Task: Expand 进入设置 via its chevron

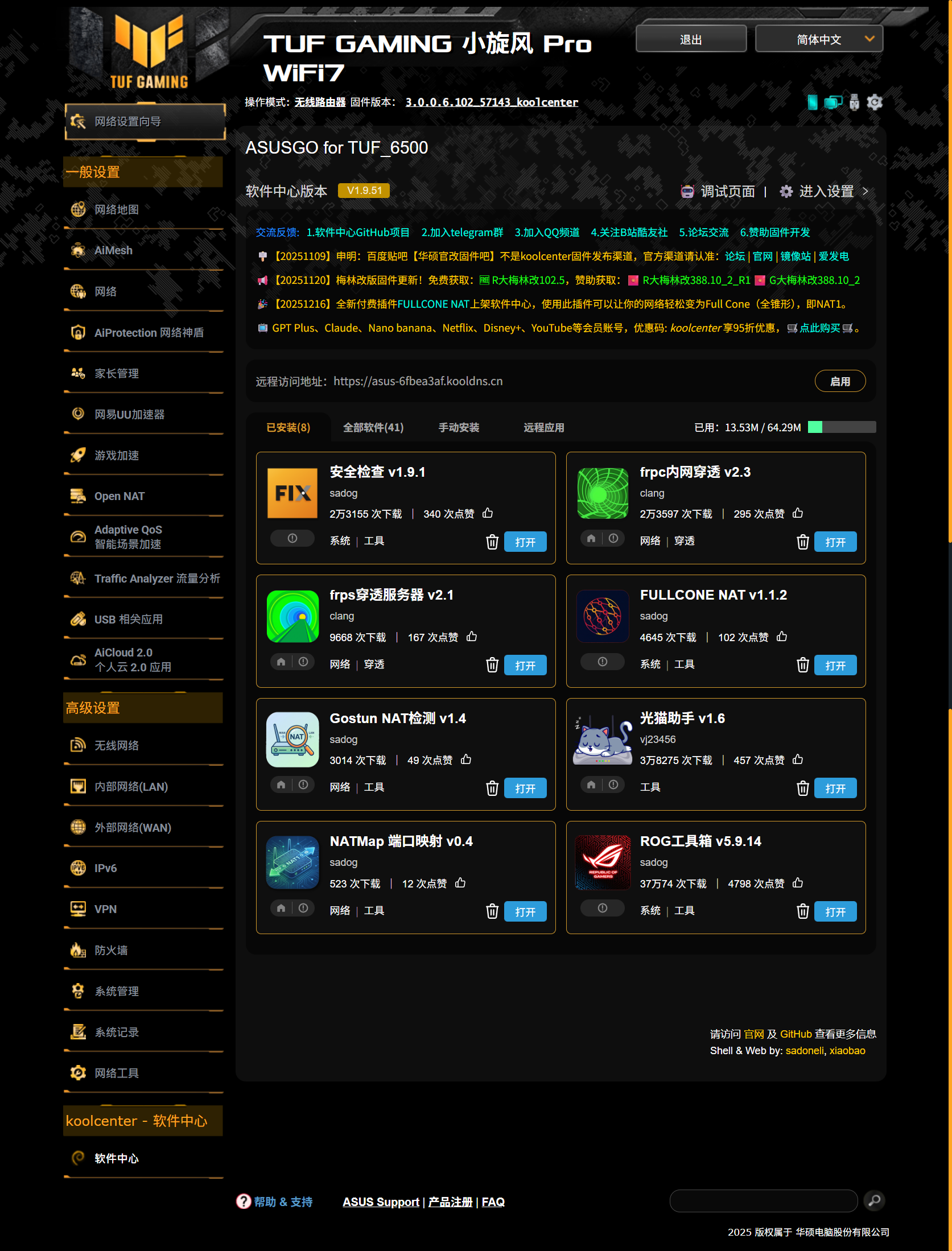Action: (x=866, y=191)
